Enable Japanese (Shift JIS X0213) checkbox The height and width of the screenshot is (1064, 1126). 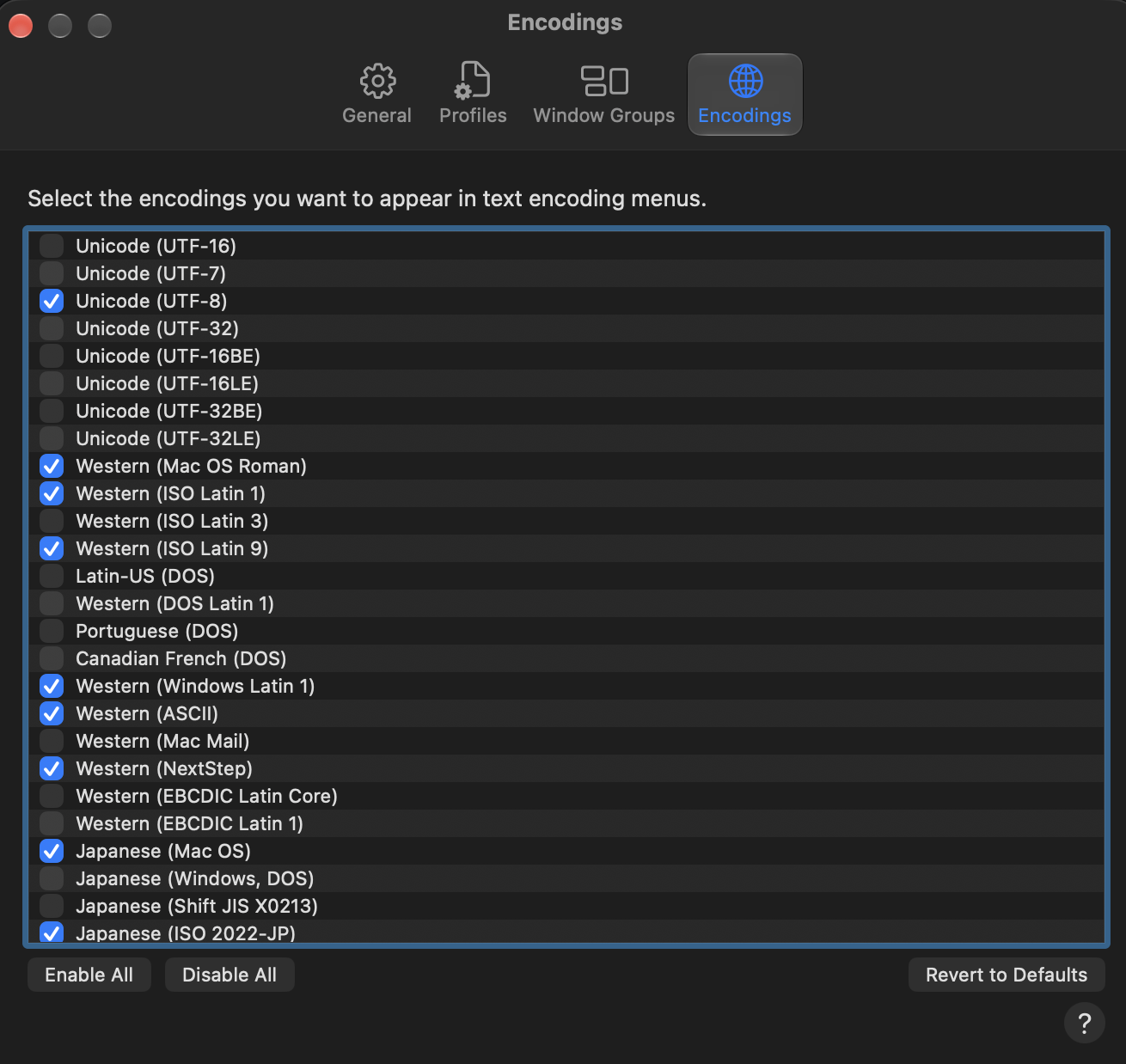click(52, 906)
